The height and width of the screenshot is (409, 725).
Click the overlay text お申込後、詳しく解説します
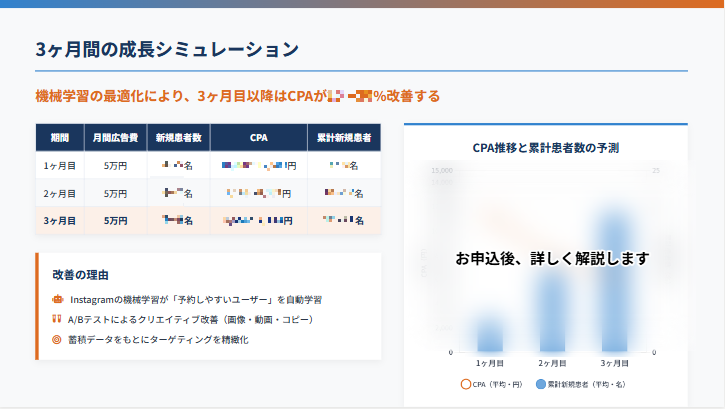click(552, 258)
